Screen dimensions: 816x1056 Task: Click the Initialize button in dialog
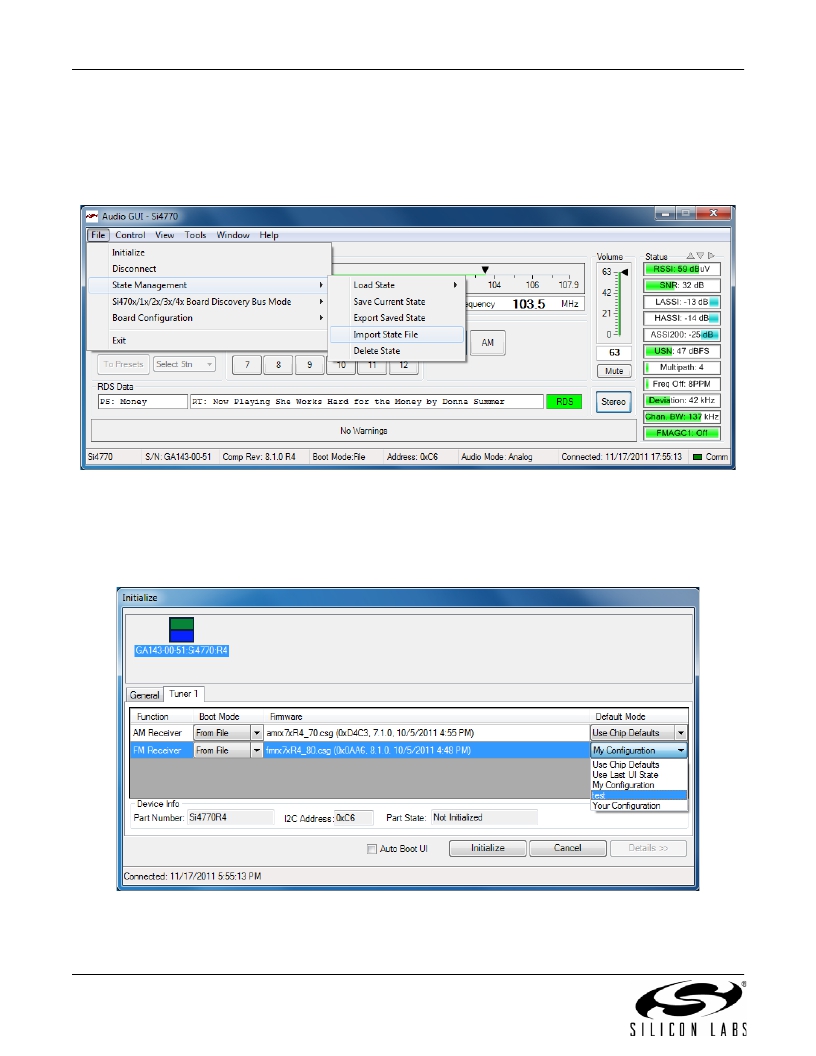[x=487, y=848]
